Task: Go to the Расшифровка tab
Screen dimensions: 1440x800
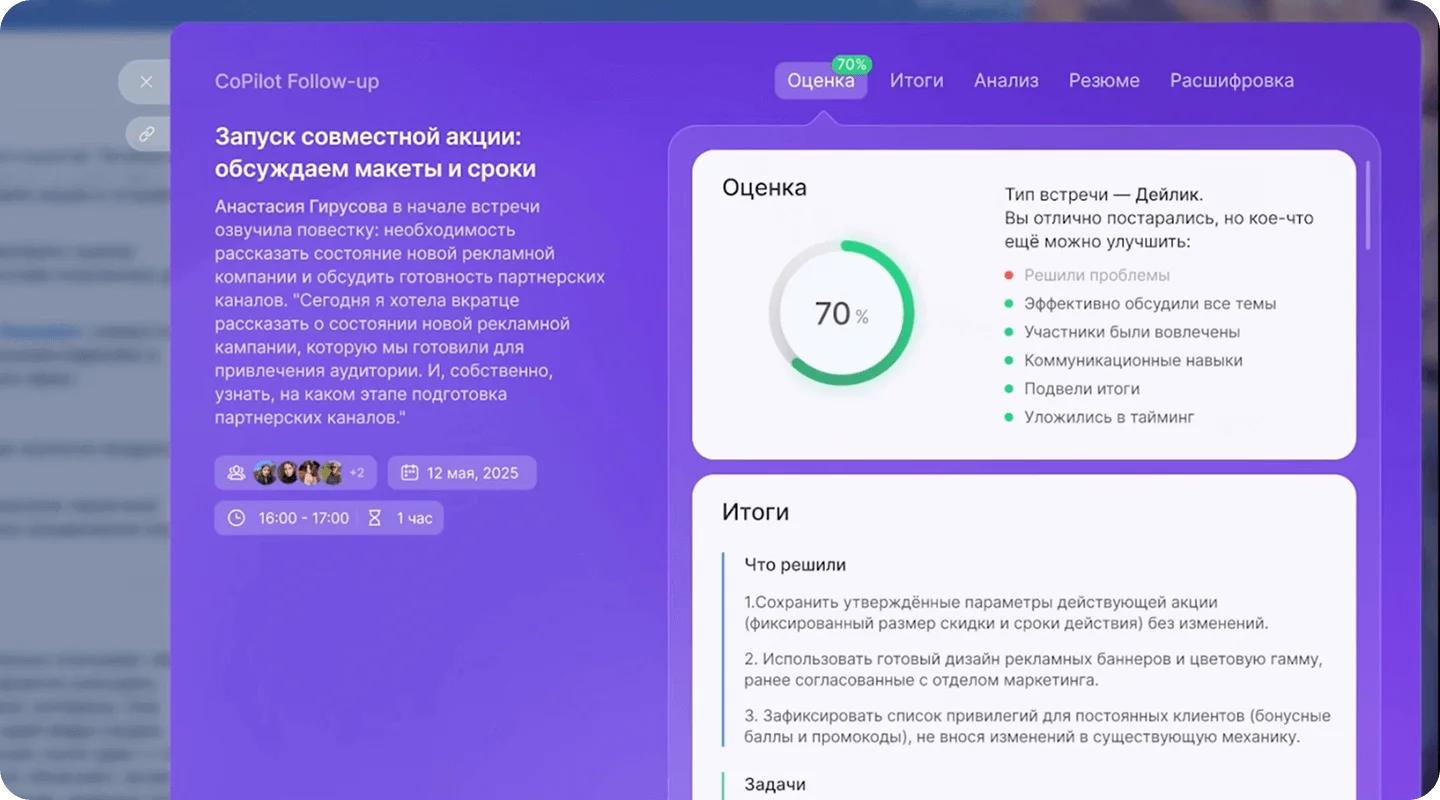Action: pyautogui.click(x=1231, y=81)
